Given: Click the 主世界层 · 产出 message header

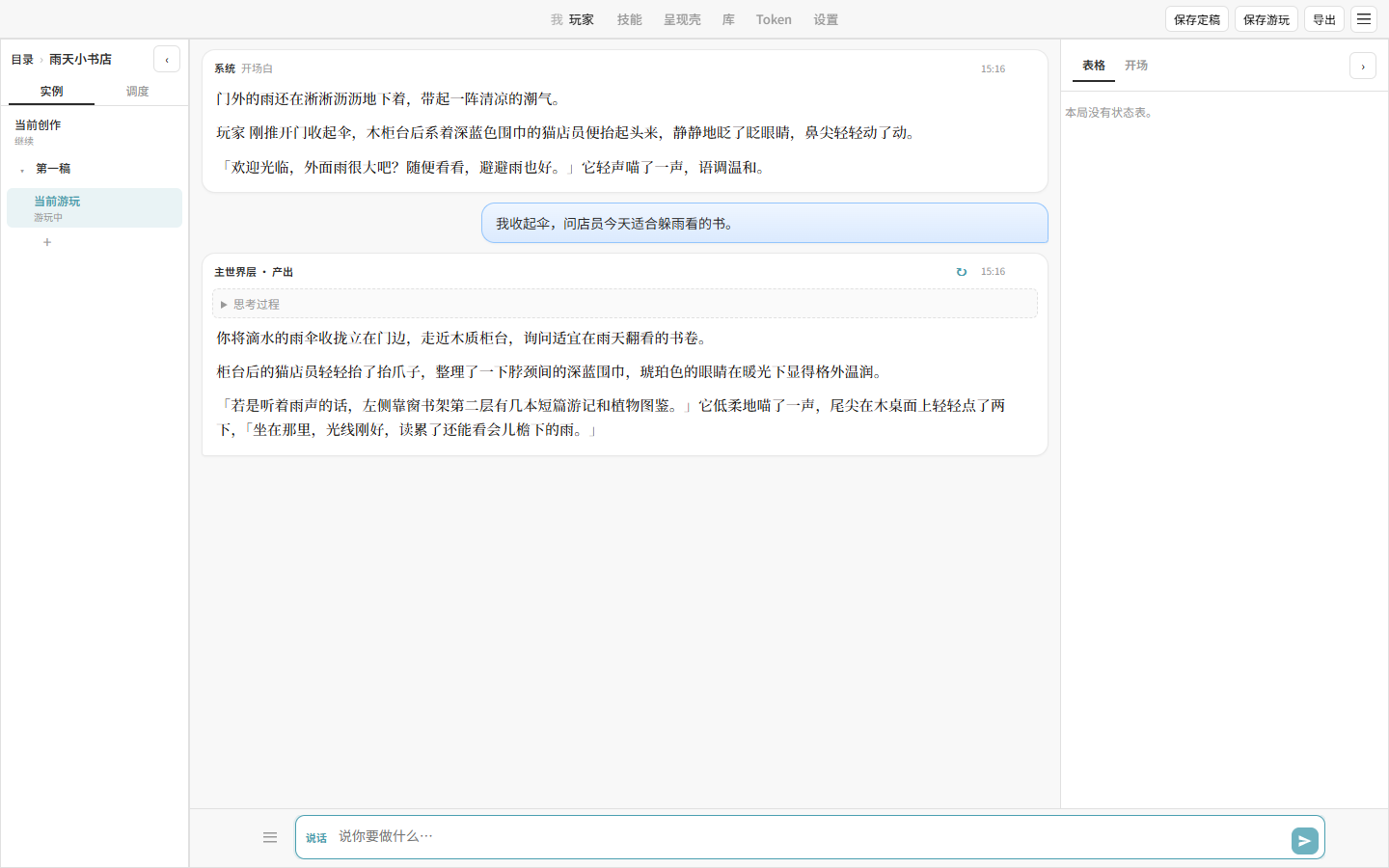Looking at the screenshot, I should (254, 272).
